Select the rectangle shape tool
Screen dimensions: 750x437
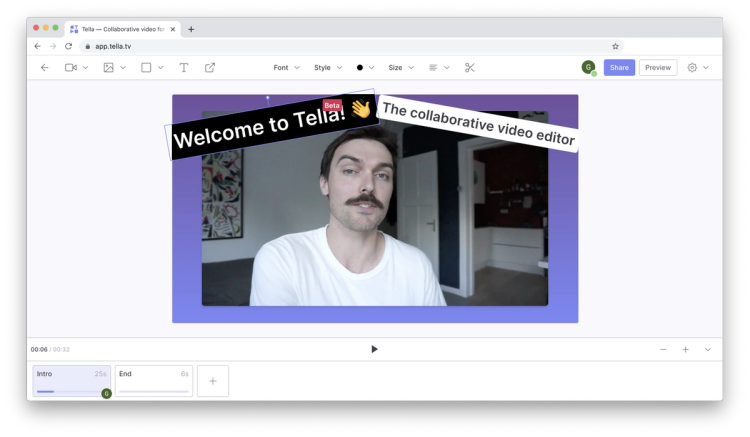click(x=146, y=68)
